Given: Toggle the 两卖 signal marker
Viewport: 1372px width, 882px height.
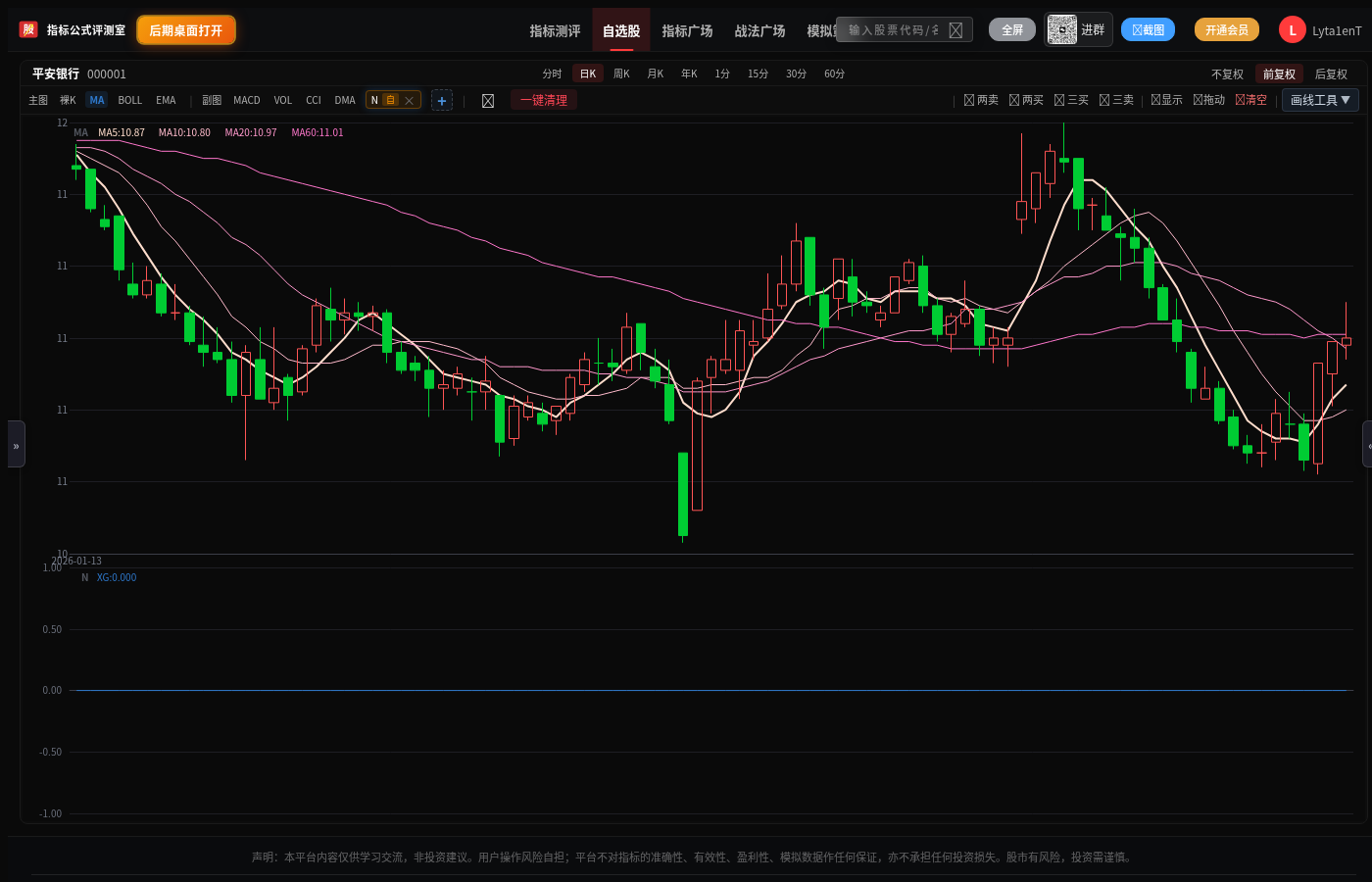Looking at the screenshot, I should click(981, 100).
